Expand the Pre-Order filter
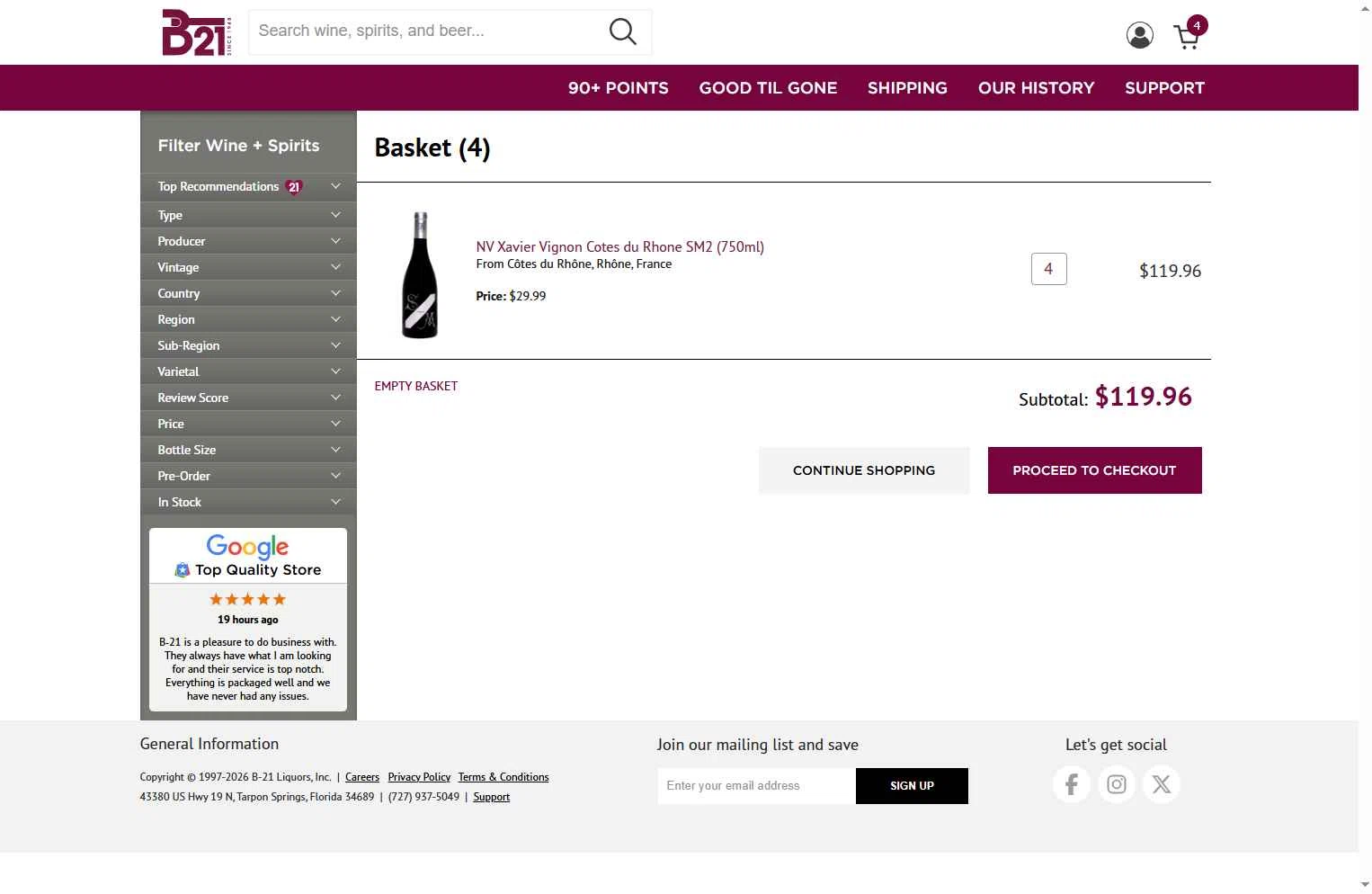 tap(248, 476)
